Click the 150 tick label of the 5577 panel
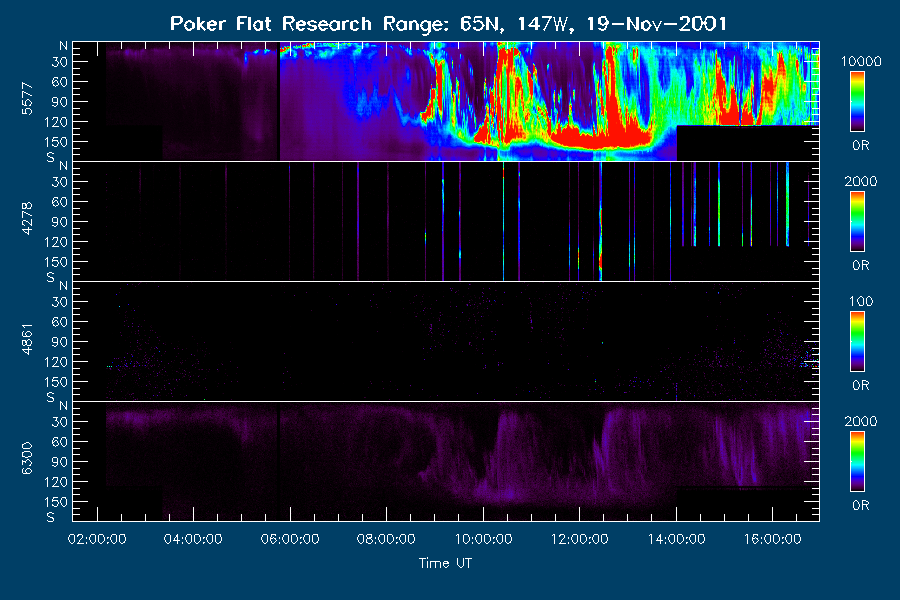Screen dimensions: 900x600 point(56,142)
